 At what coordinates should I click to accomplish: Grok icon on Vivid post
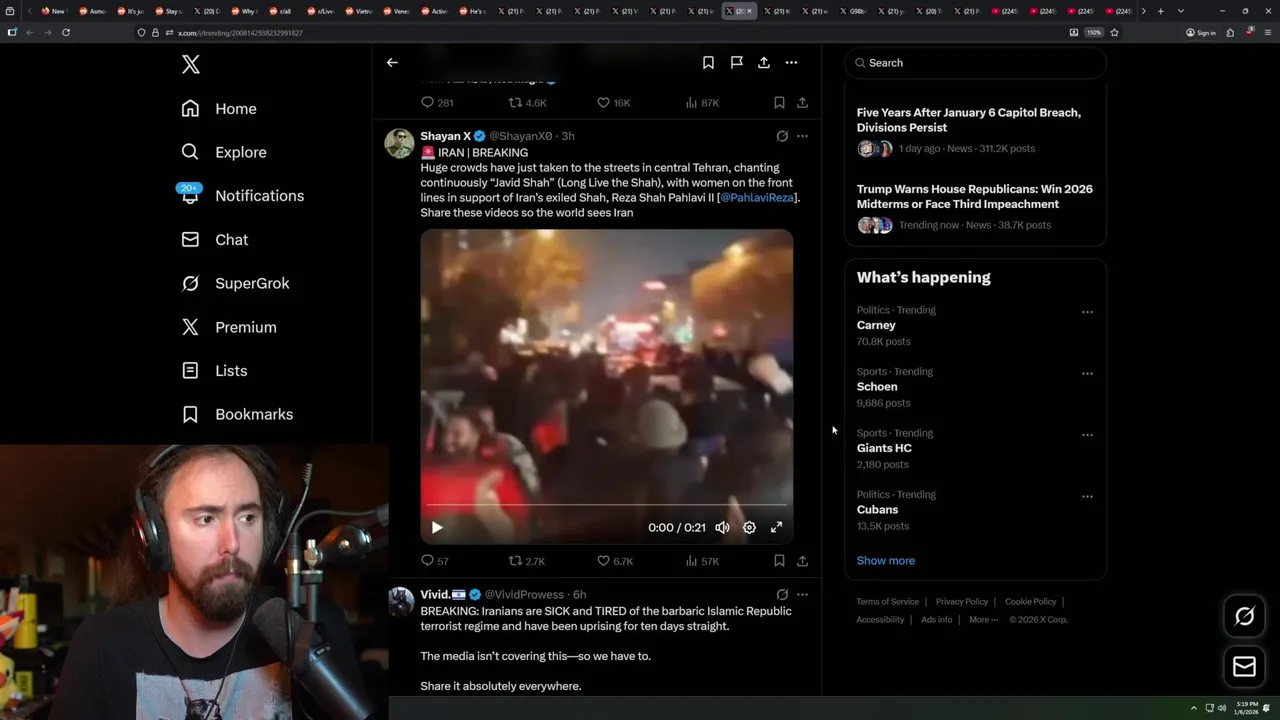coord(782,594)
